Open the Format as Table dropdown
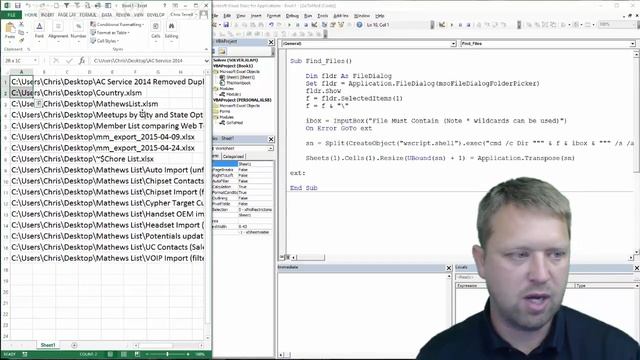The height and width of the screenshot is (360, 640). pyautogui.click(x=110, y=33)
